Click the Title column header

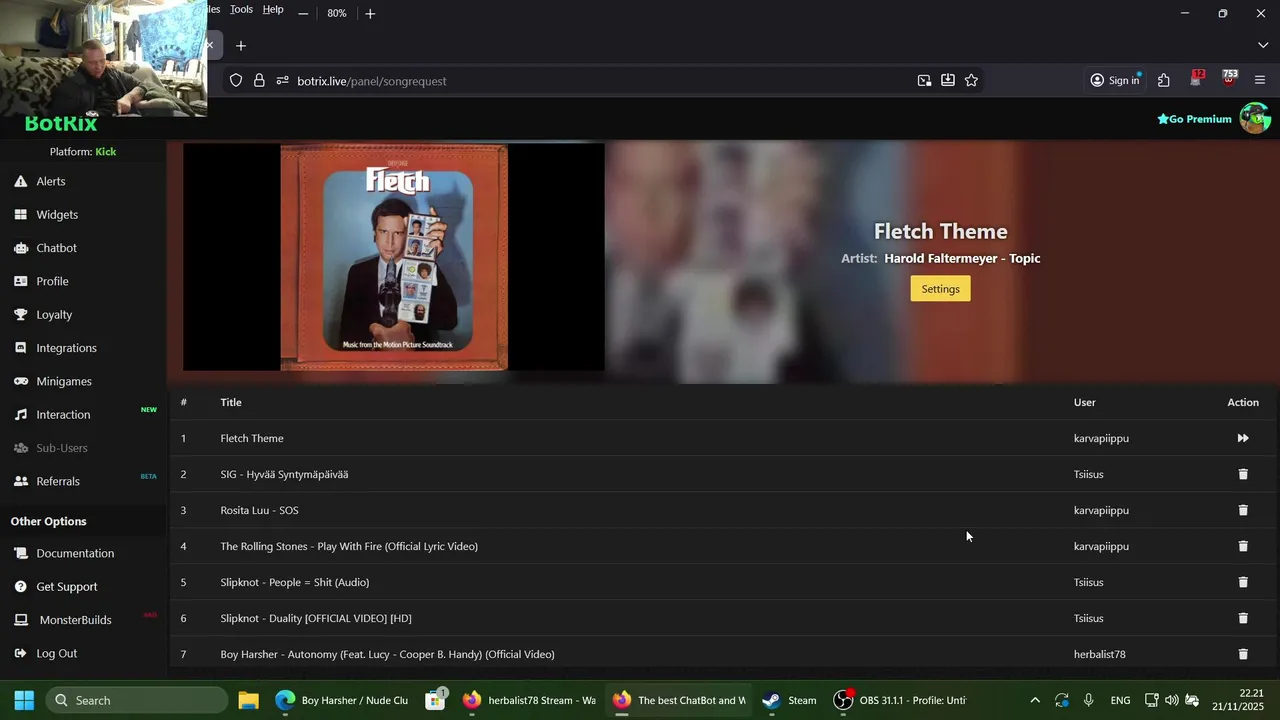coord(231,402)
